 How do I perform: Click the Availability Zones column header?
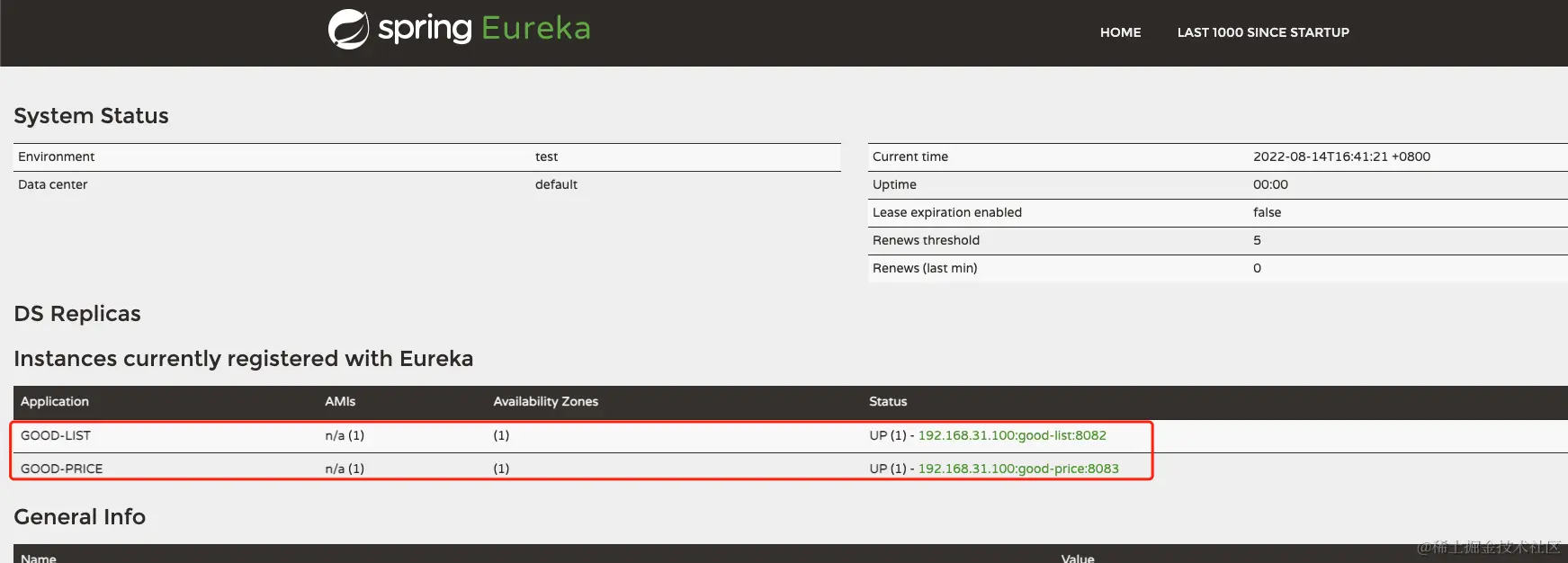(545, 402)
